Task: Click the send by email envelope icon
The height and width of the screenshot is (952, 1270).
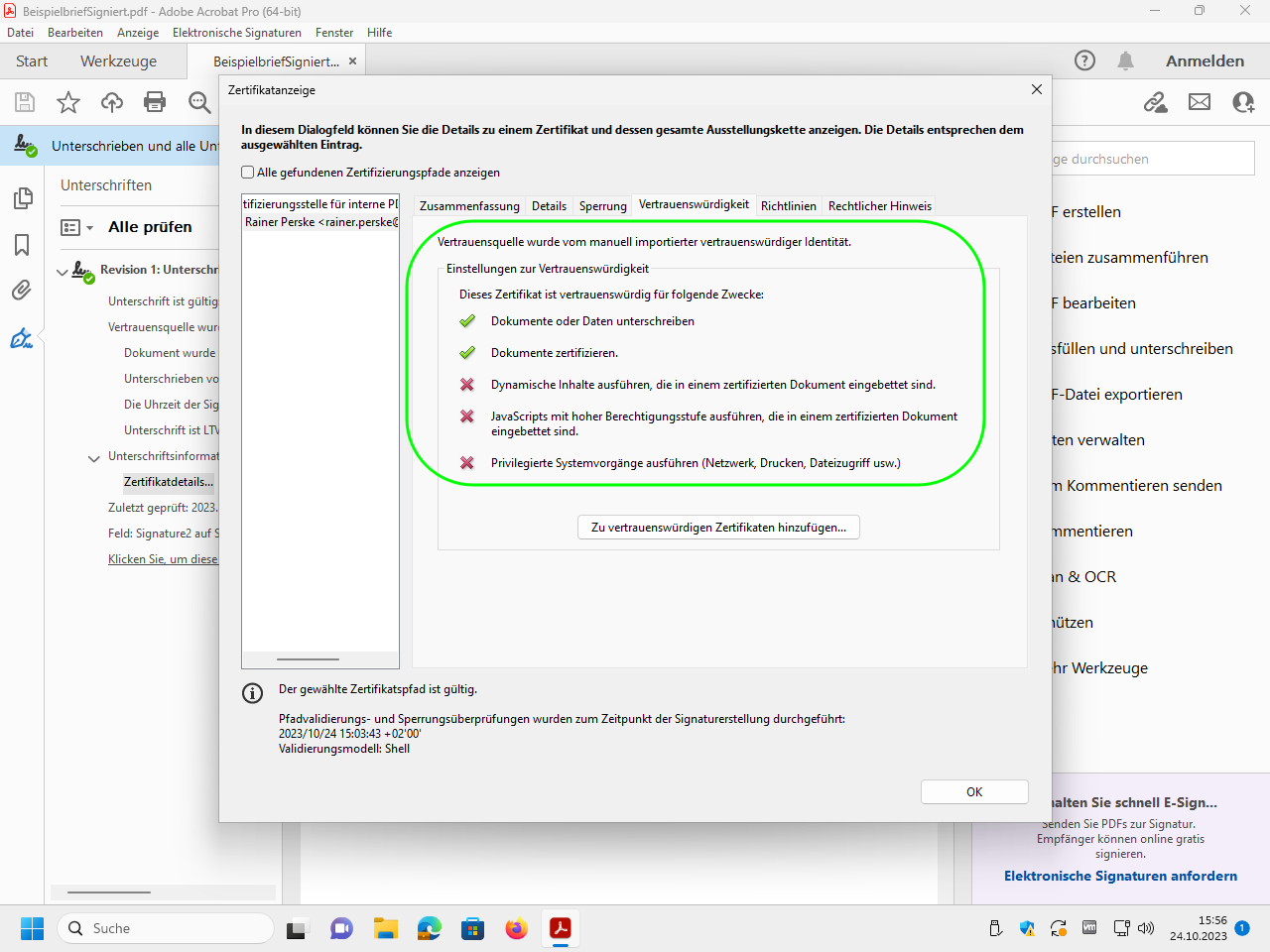Action: 1200,102
